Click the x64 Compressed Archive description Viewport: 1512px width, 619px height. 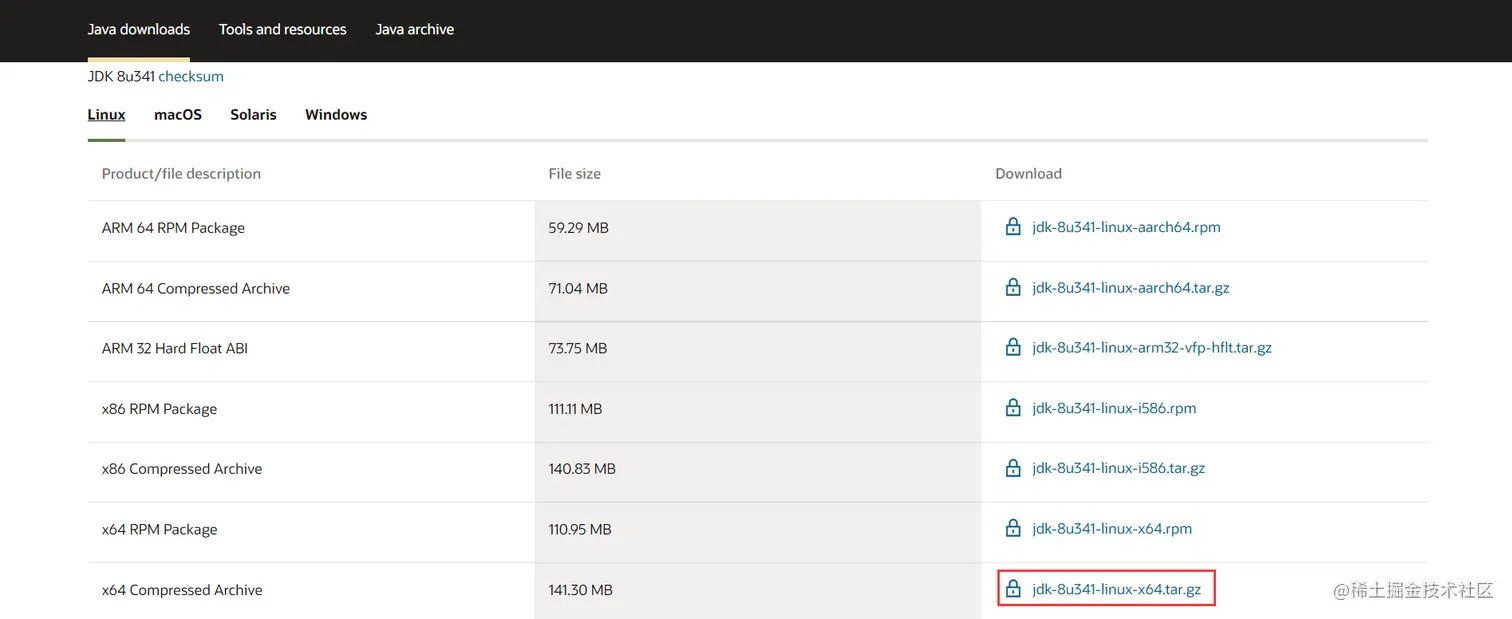click(182, 590)
